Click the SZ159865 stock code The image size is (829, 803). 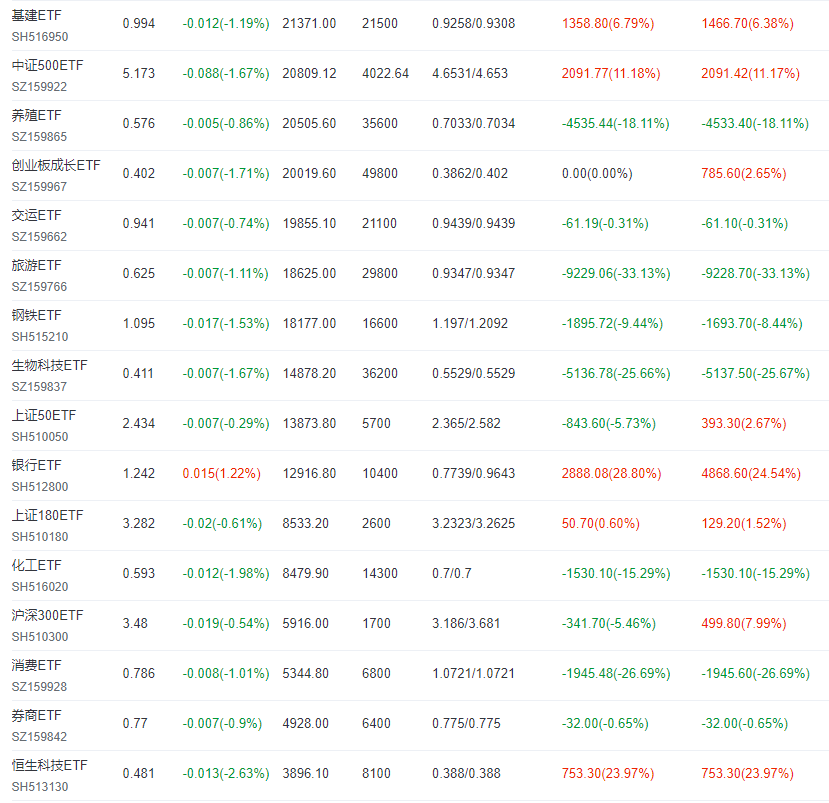tap(39, 137)
